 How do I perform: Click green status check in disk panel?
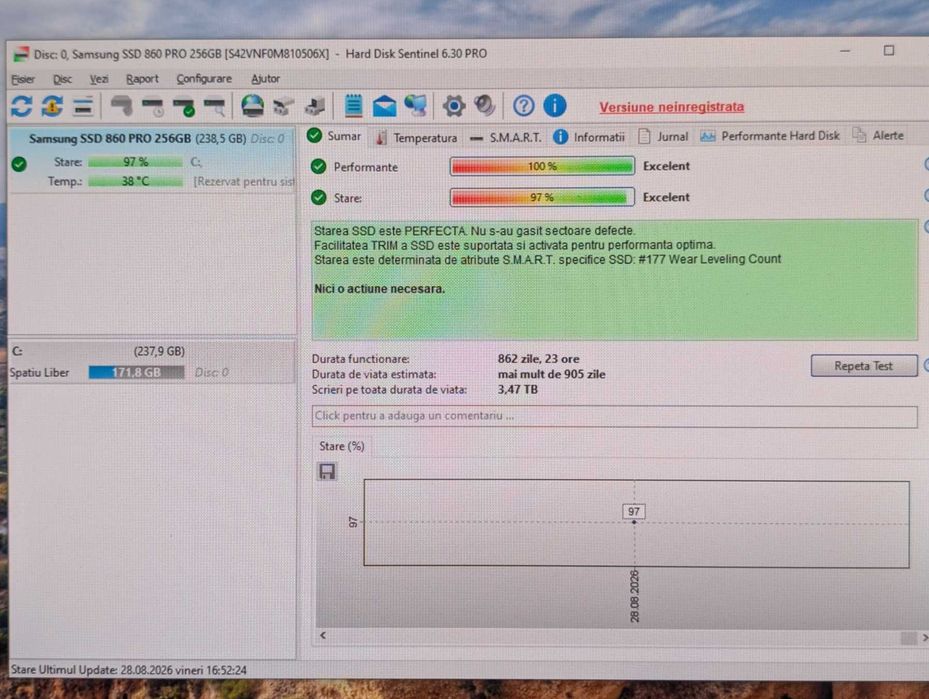pos(19,164)
